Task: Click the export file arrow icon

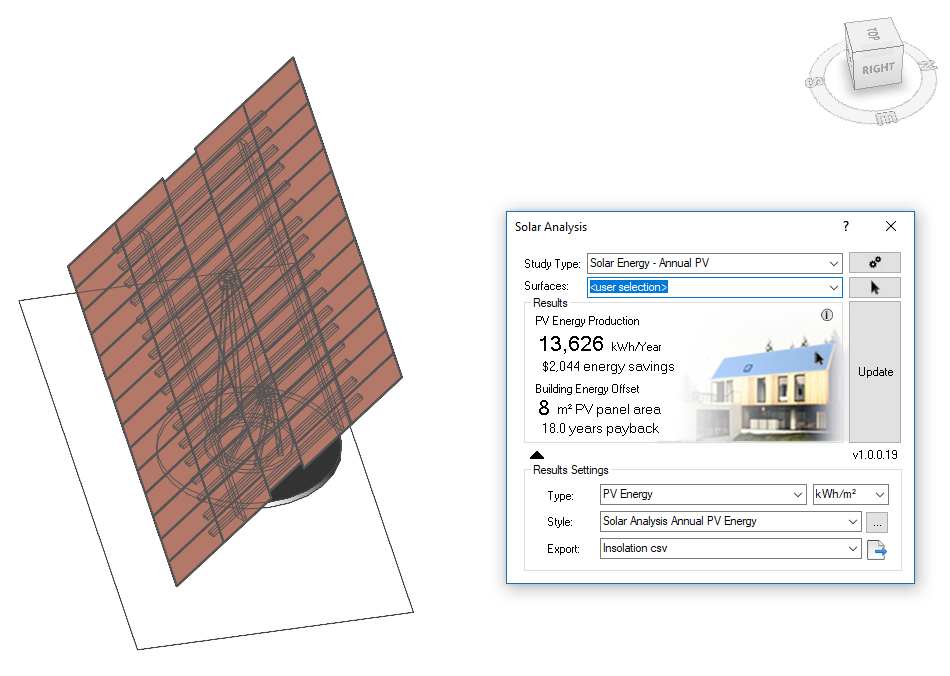Action: coord(877,549)
